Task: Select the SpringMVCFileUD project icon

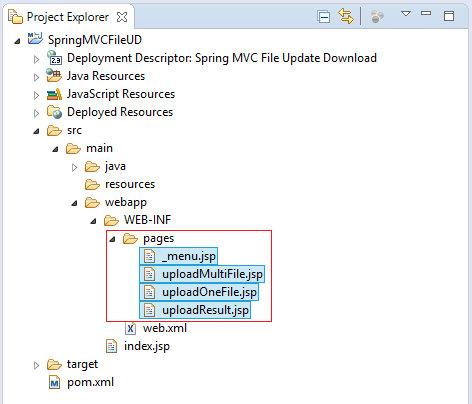Action: click(x=35, y=39)
